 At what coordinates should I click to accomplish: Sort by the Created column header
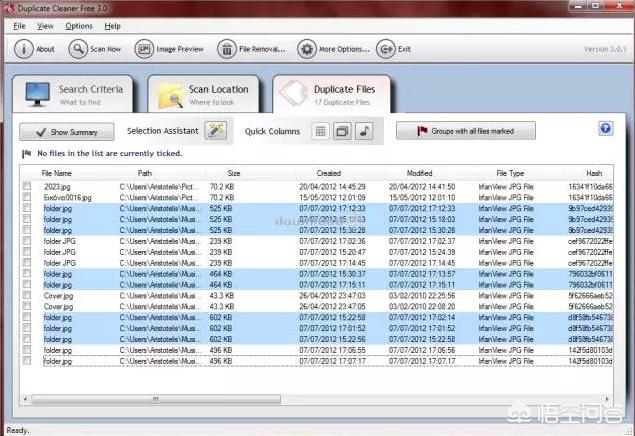[x=328, y=173]
